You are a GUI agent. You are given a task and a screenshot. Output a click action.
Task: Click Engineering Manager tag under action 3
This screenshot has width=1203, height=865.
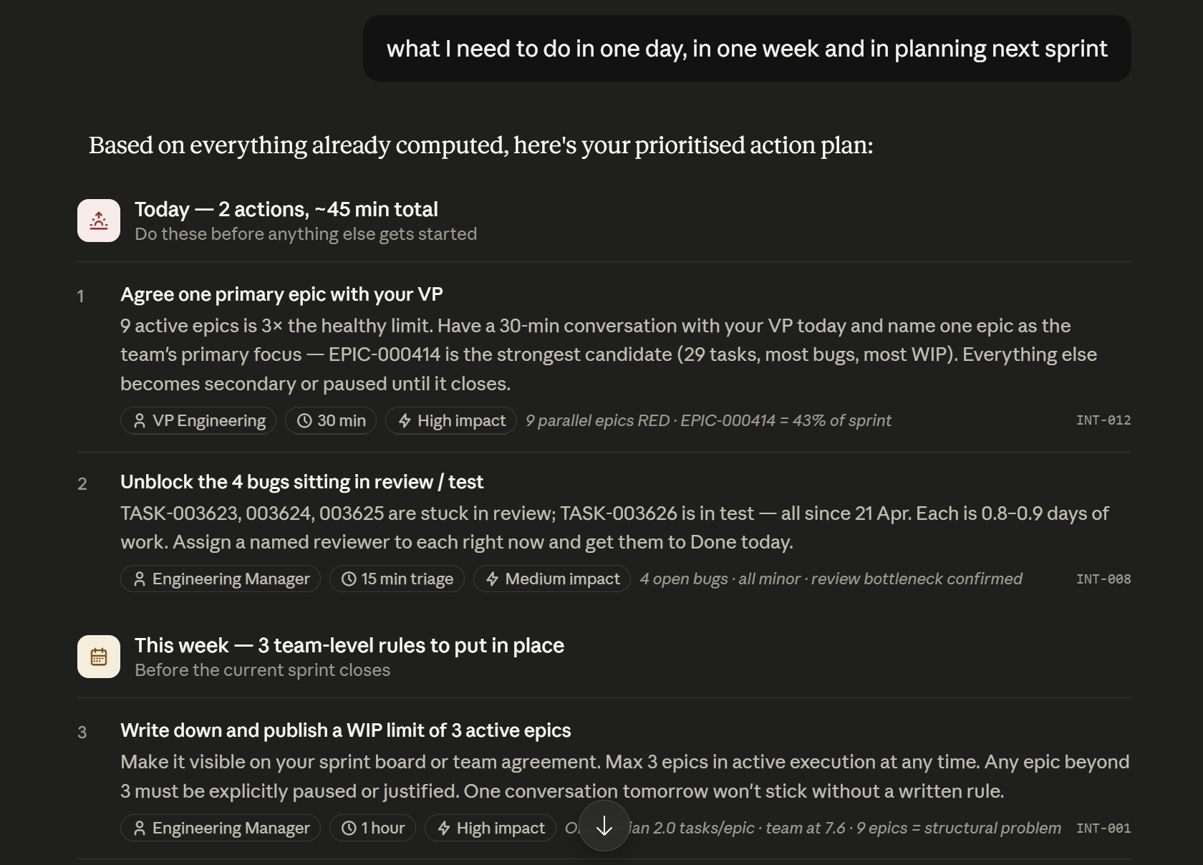pos(221,828)
